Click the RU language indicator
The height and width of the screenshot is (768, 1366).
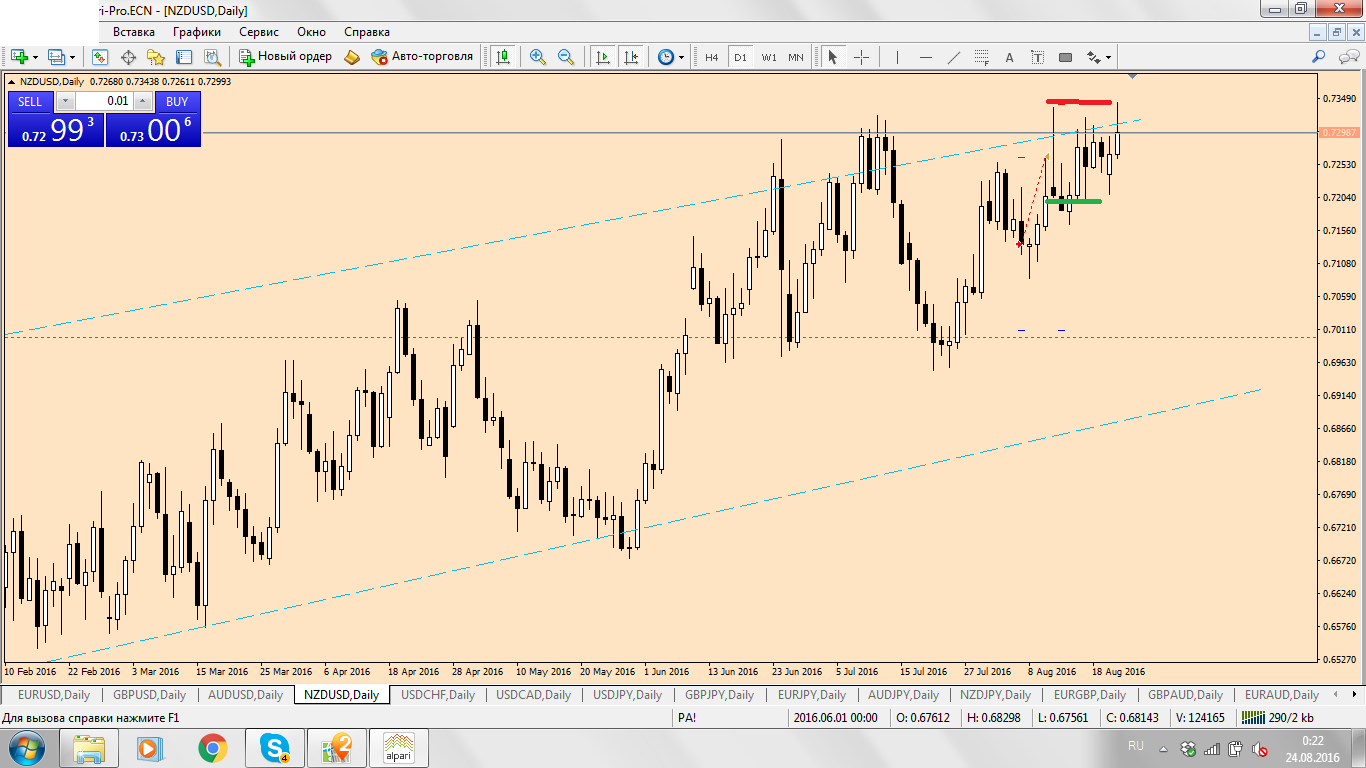click(1136, 746)
